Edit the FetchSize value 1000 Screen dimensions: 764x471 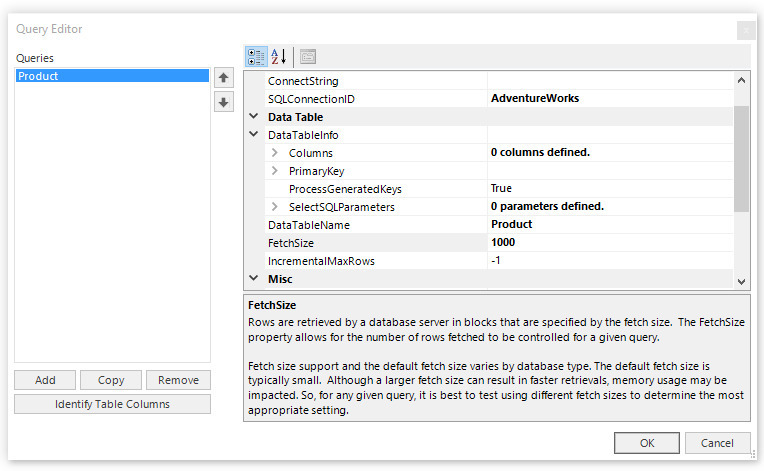(x=611, y=242)
